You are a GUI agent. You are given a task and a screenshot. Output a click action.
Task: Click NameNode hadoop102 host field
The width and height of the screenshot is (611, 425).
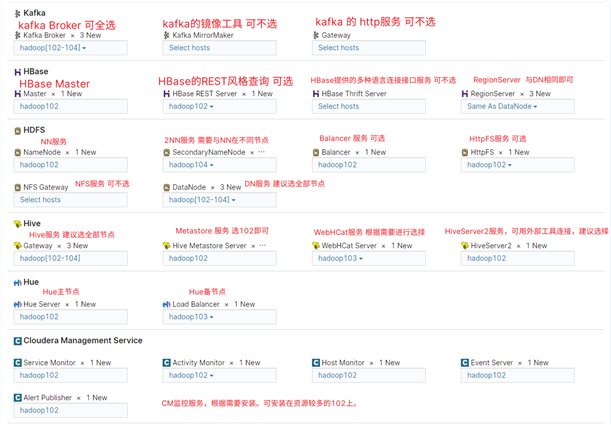tap(71, 165)
